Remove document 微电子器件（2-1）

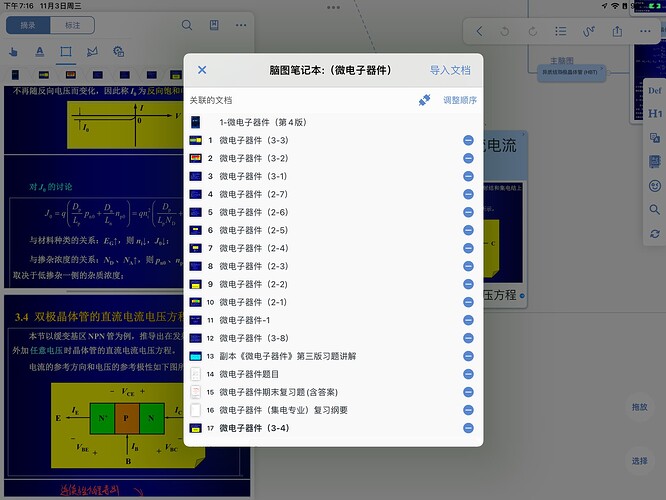pyautogui.click(x=468, y=302)
